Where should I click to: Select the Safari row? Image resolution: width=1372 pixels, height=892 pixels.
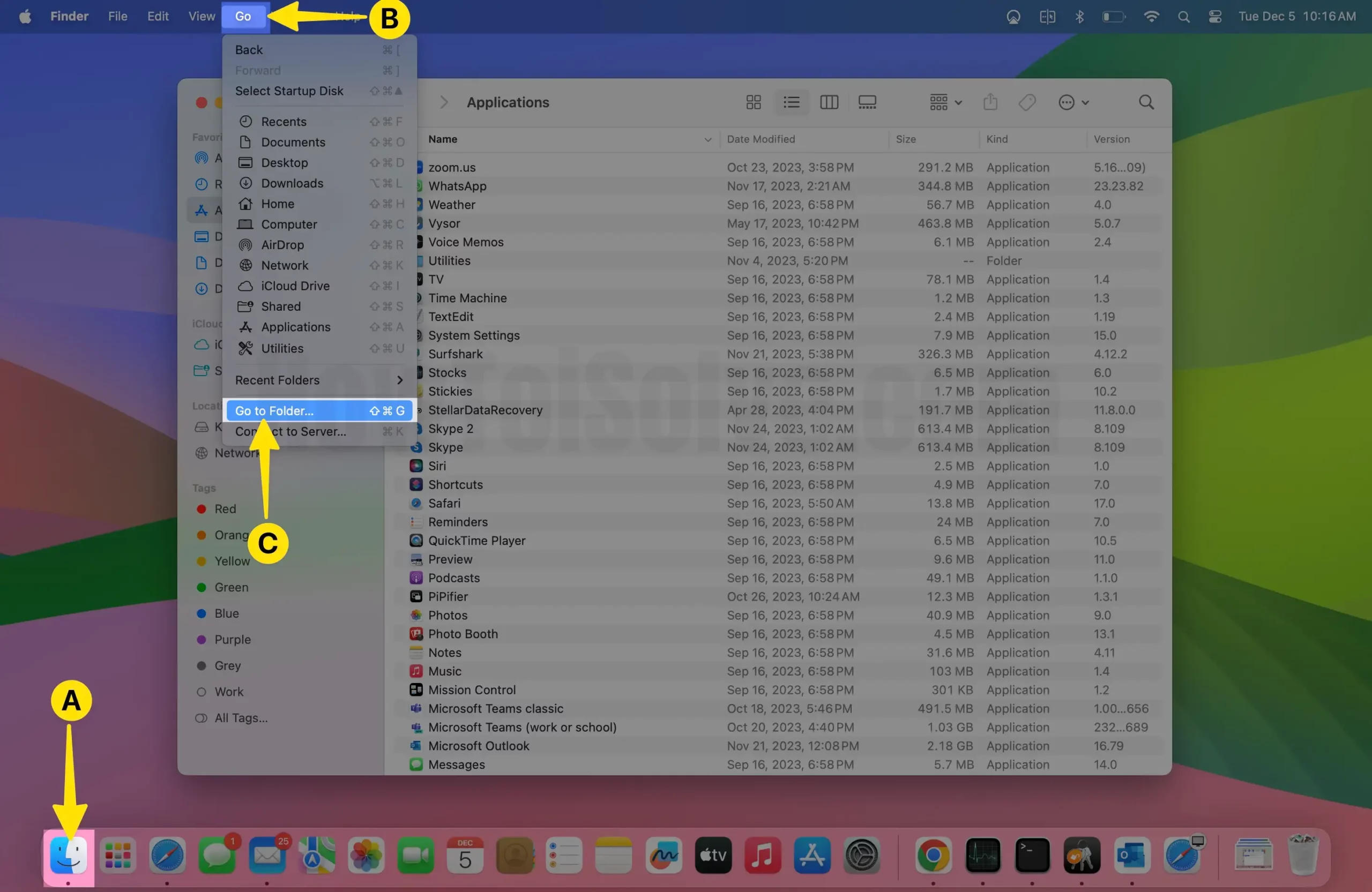[x=779, y=504]
